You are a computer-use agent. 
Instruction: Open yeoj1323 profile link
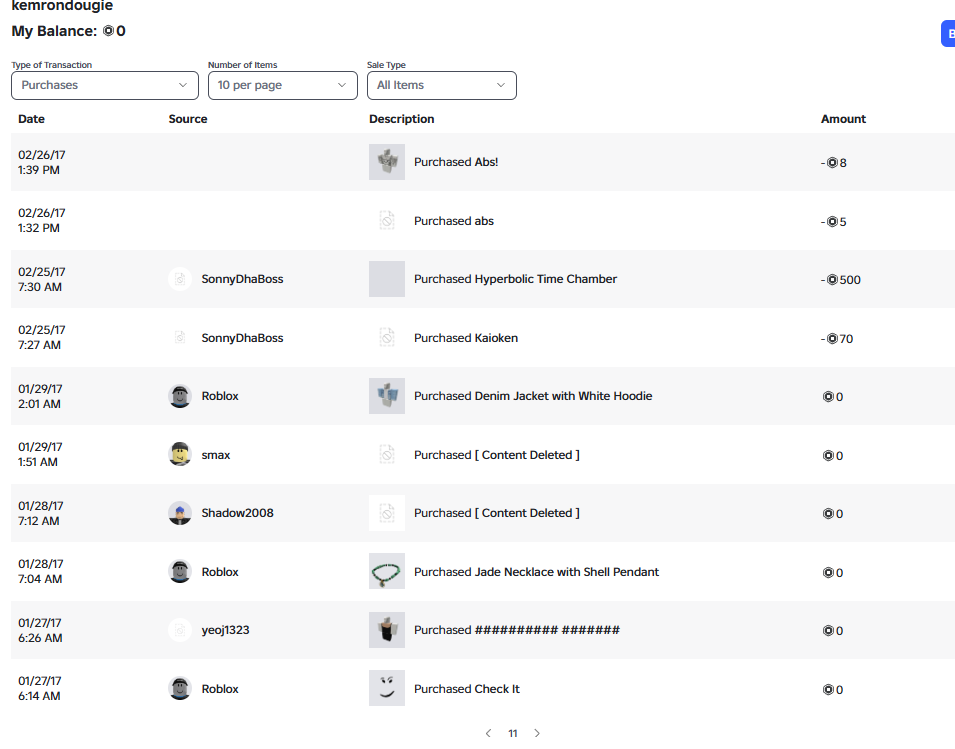point(225,630)
